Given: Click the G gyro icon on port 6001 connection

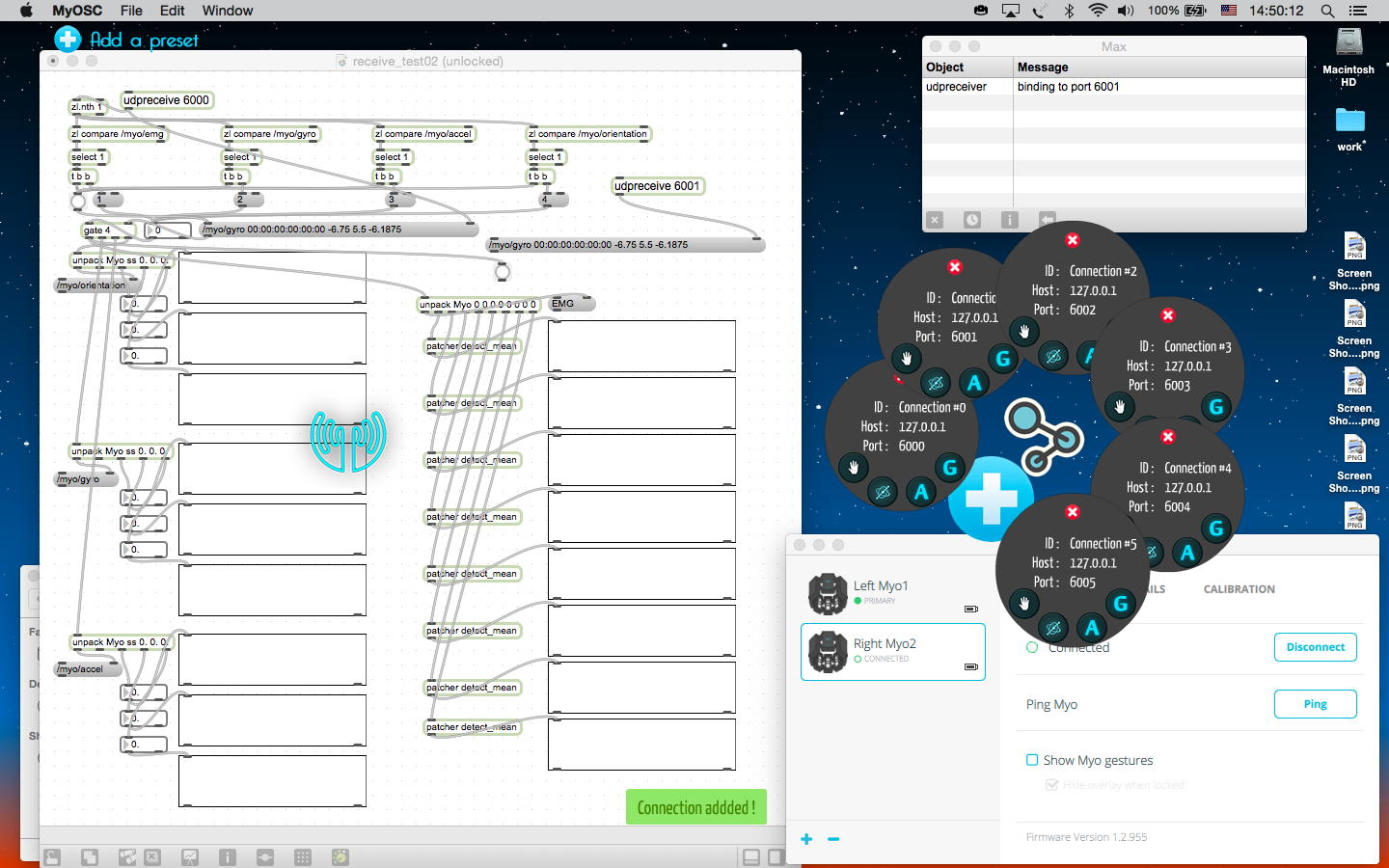Looking at the screenshot, I should (x=1003, y=360).
